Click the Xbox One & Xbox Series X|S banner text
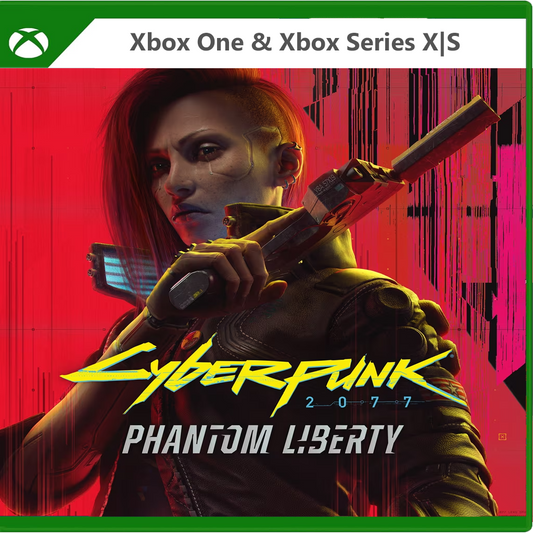Image resolution: width=533 pixels, height=533 pixels. point(295,43)
